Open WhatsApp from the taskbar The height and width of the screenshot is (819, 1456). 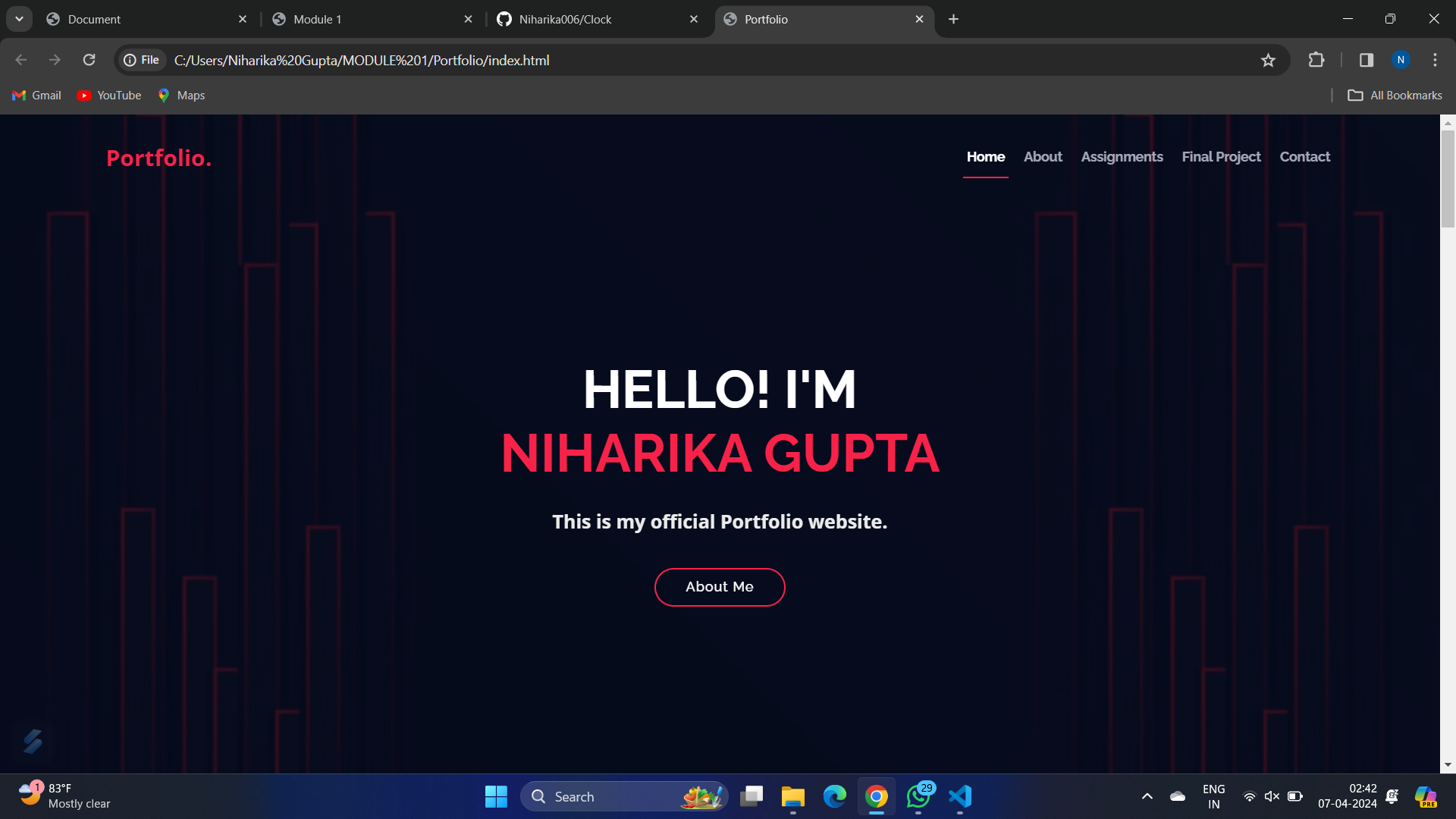point(918,796)
